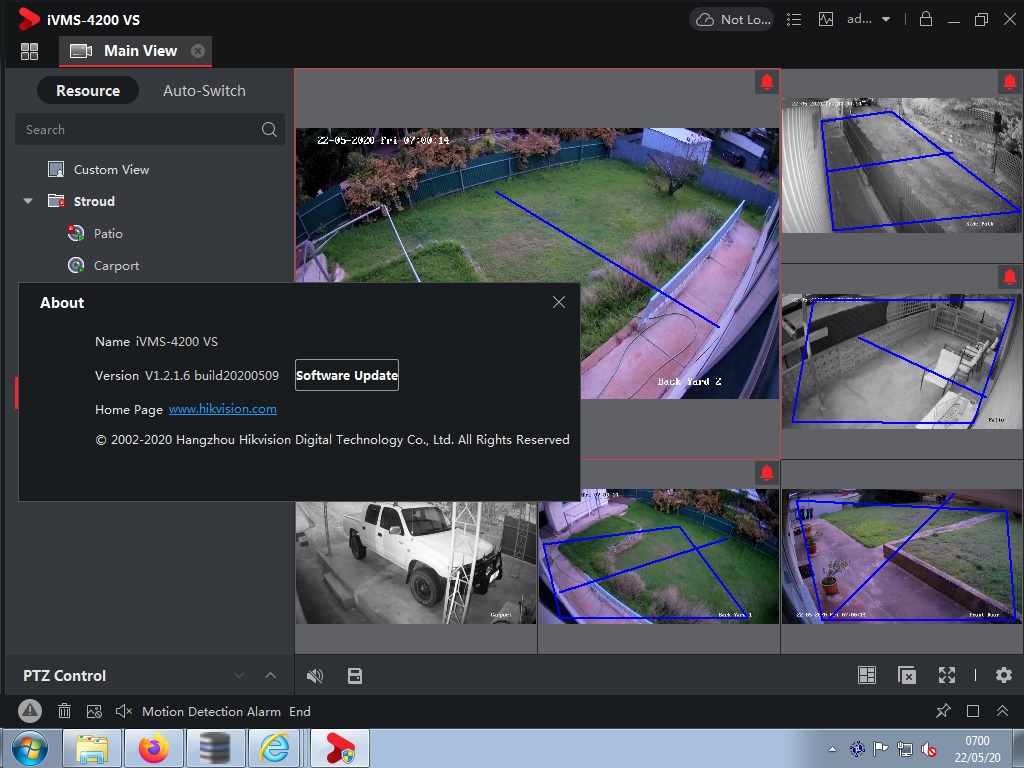
Task: Click the search magnifier icon
Action: [x=269, y=129]
